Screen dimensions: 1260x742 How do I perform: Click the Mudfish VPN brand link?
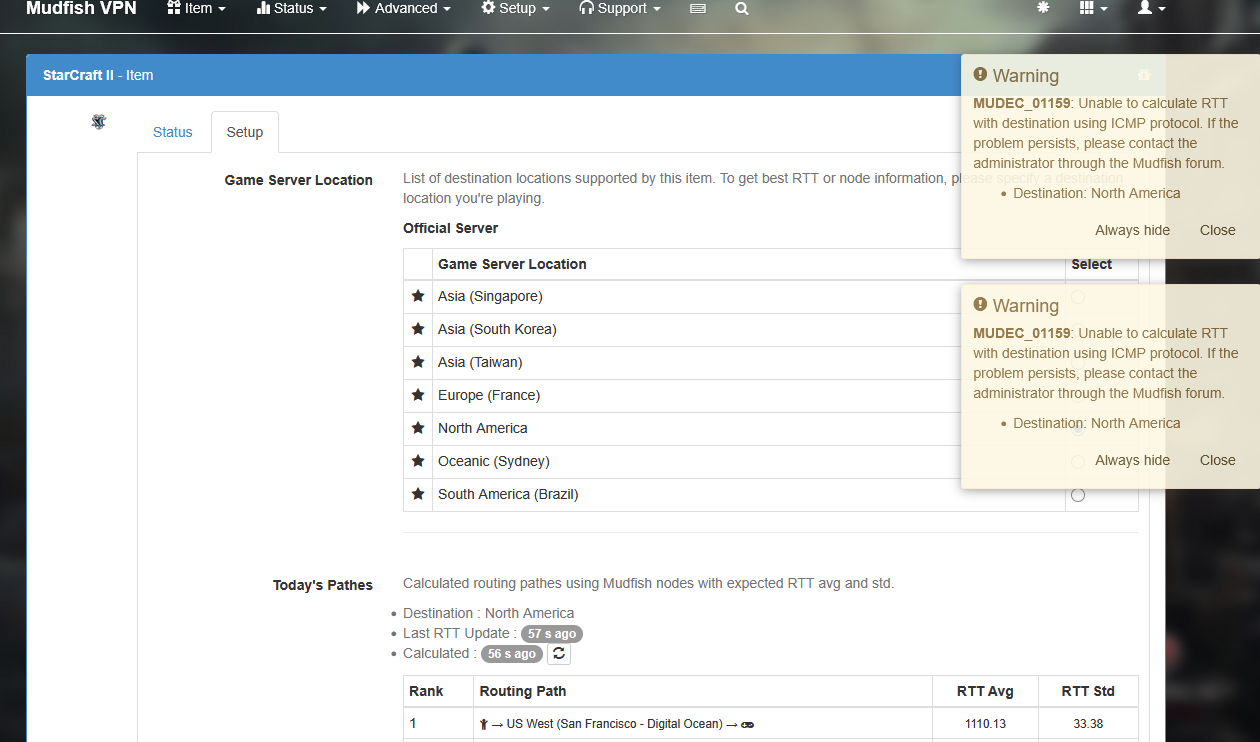pyautogui.click(x=81, y=8)
